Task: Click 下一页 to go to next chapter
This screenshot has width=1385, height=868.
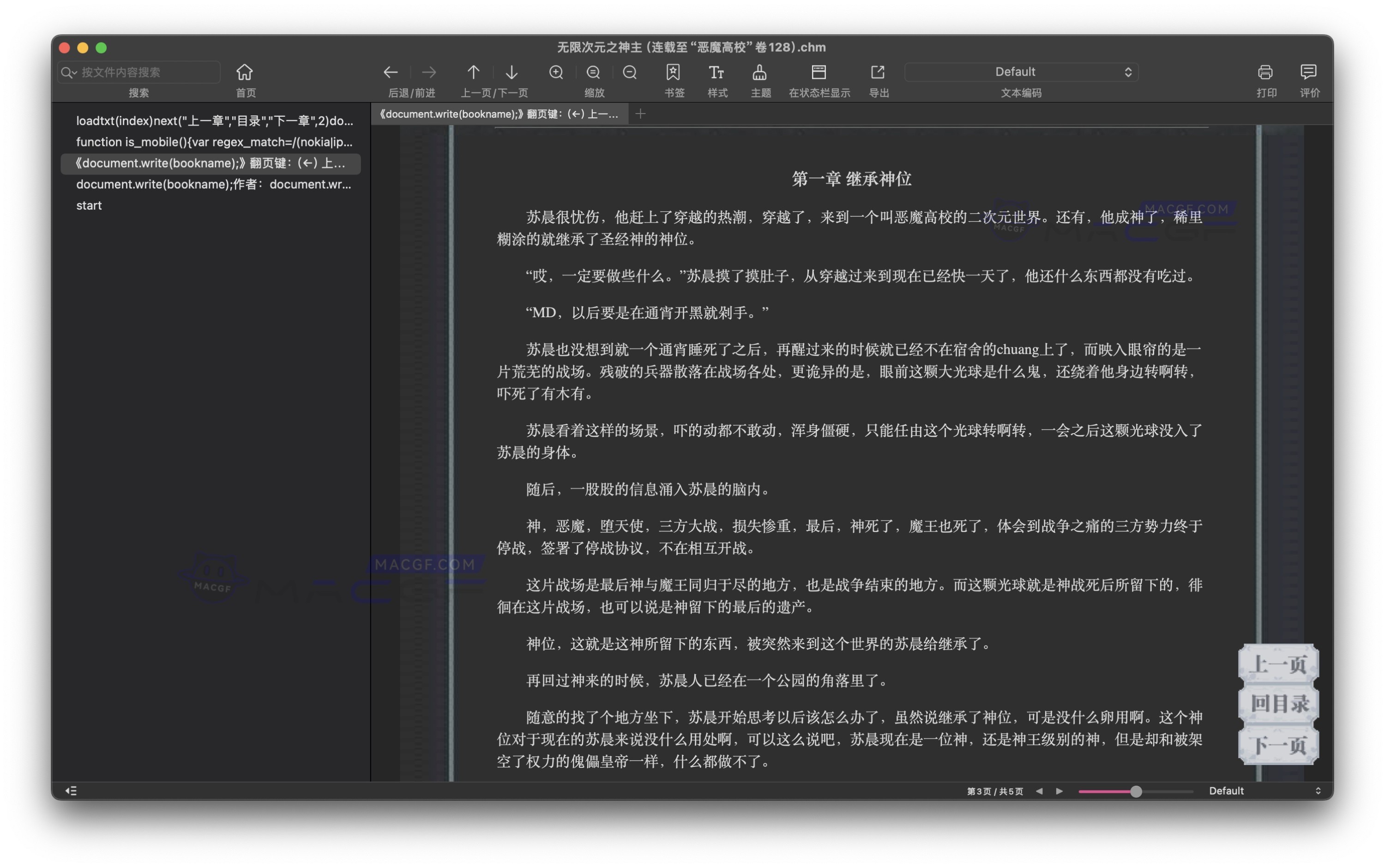Action: tap(1280, 745)
